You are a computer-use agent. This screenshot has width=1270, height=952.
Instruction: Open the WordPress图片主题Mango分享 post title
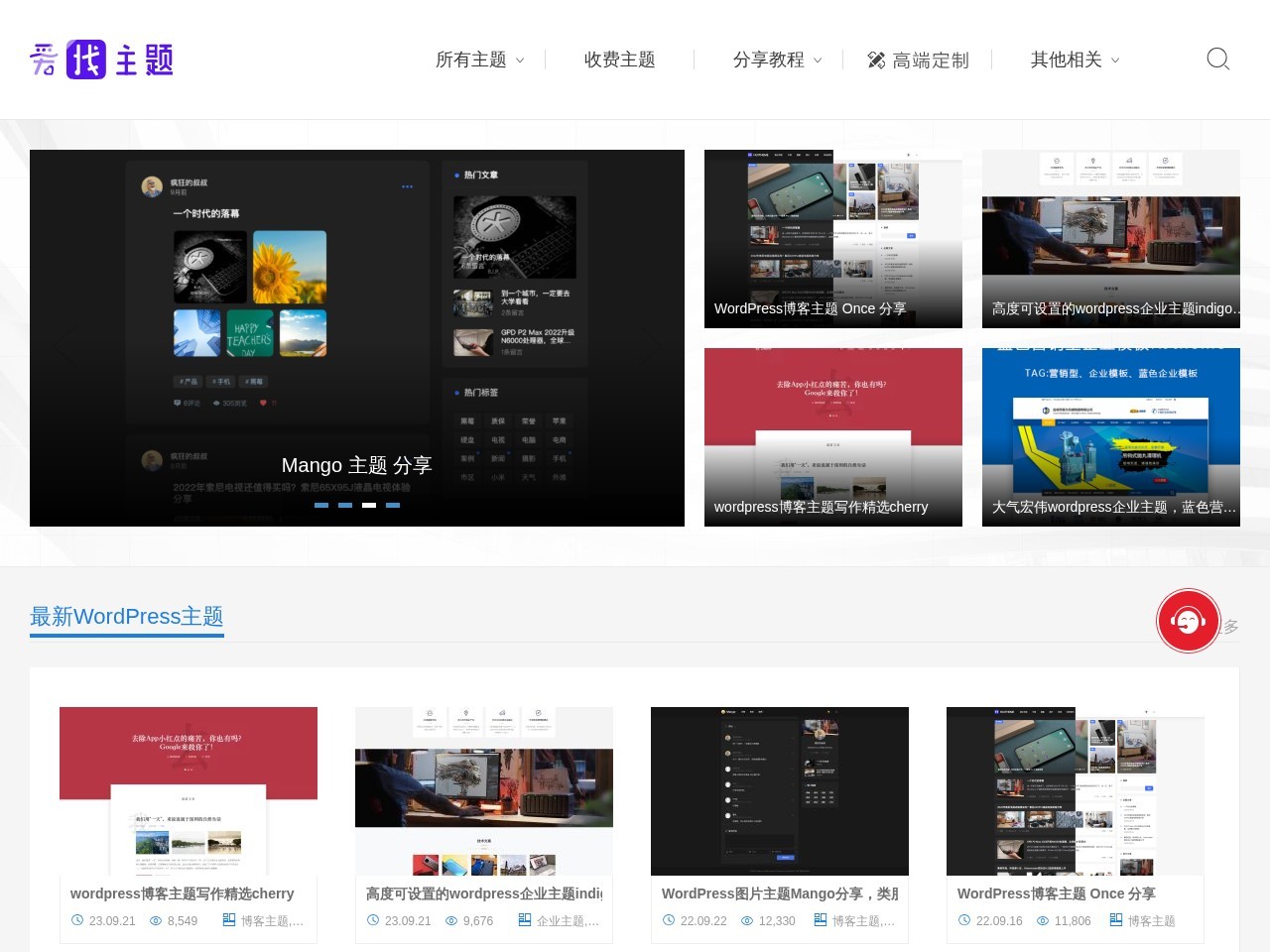780,893
